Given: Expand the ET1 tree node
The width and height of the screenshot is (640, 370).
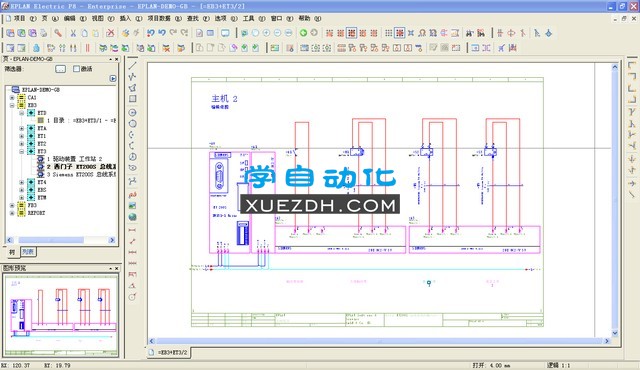Looking at the screenshot, I should pos(22,136).
